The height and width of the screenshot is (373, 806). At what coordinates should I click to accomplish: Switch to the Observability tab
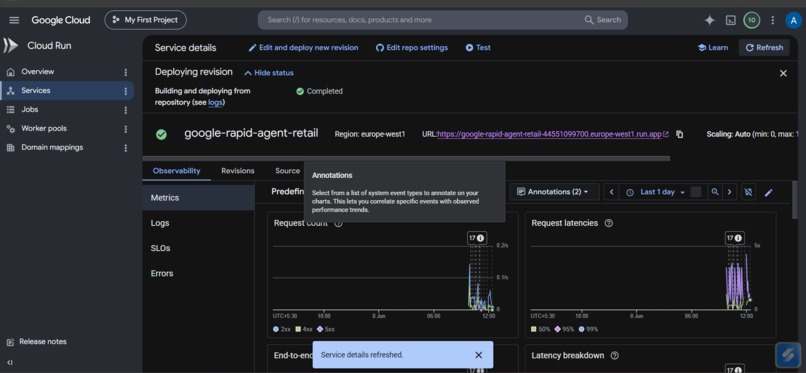[x=176, y=171]
